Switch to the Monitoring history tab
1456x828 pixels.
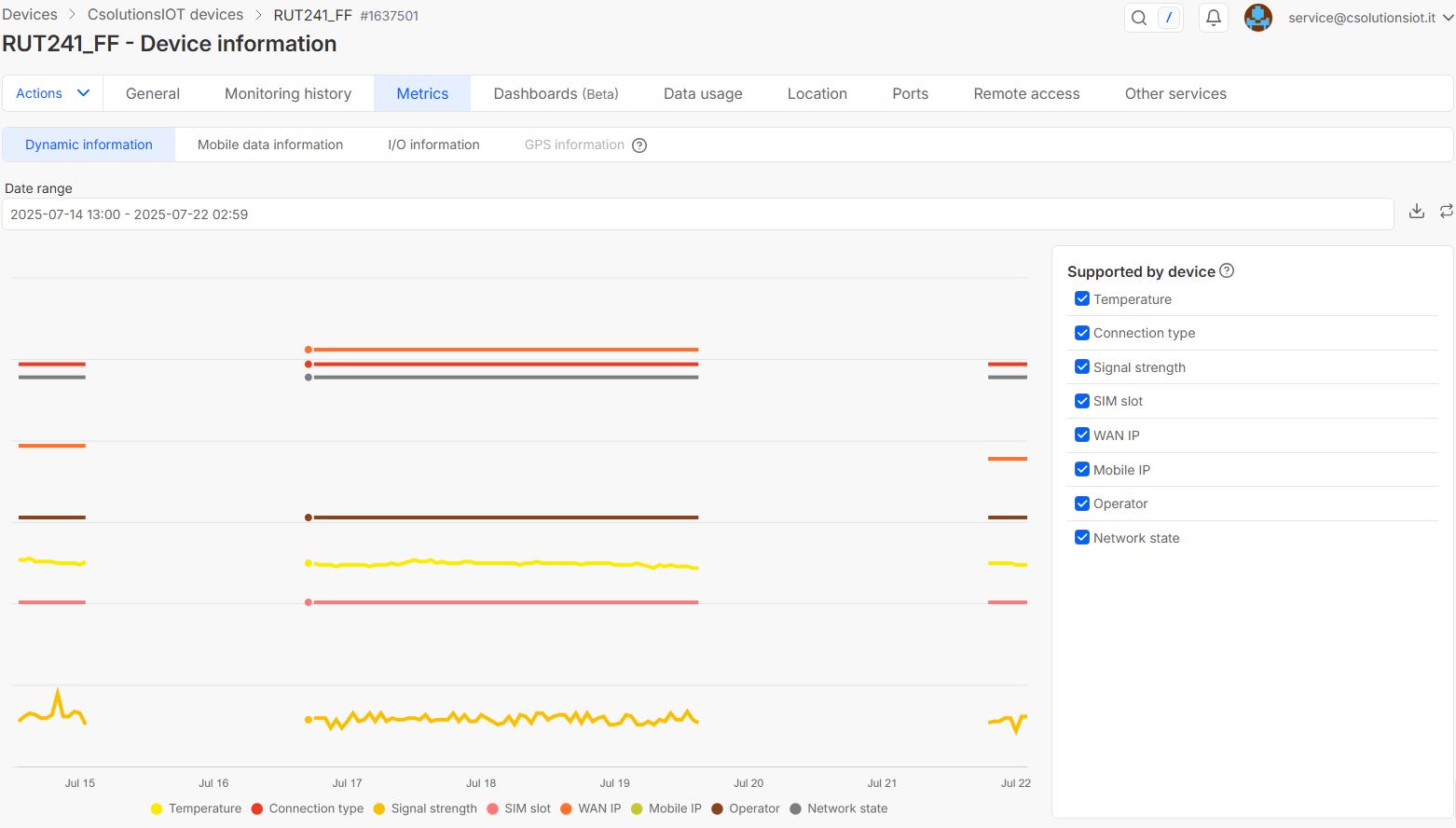tap(288, 93)
